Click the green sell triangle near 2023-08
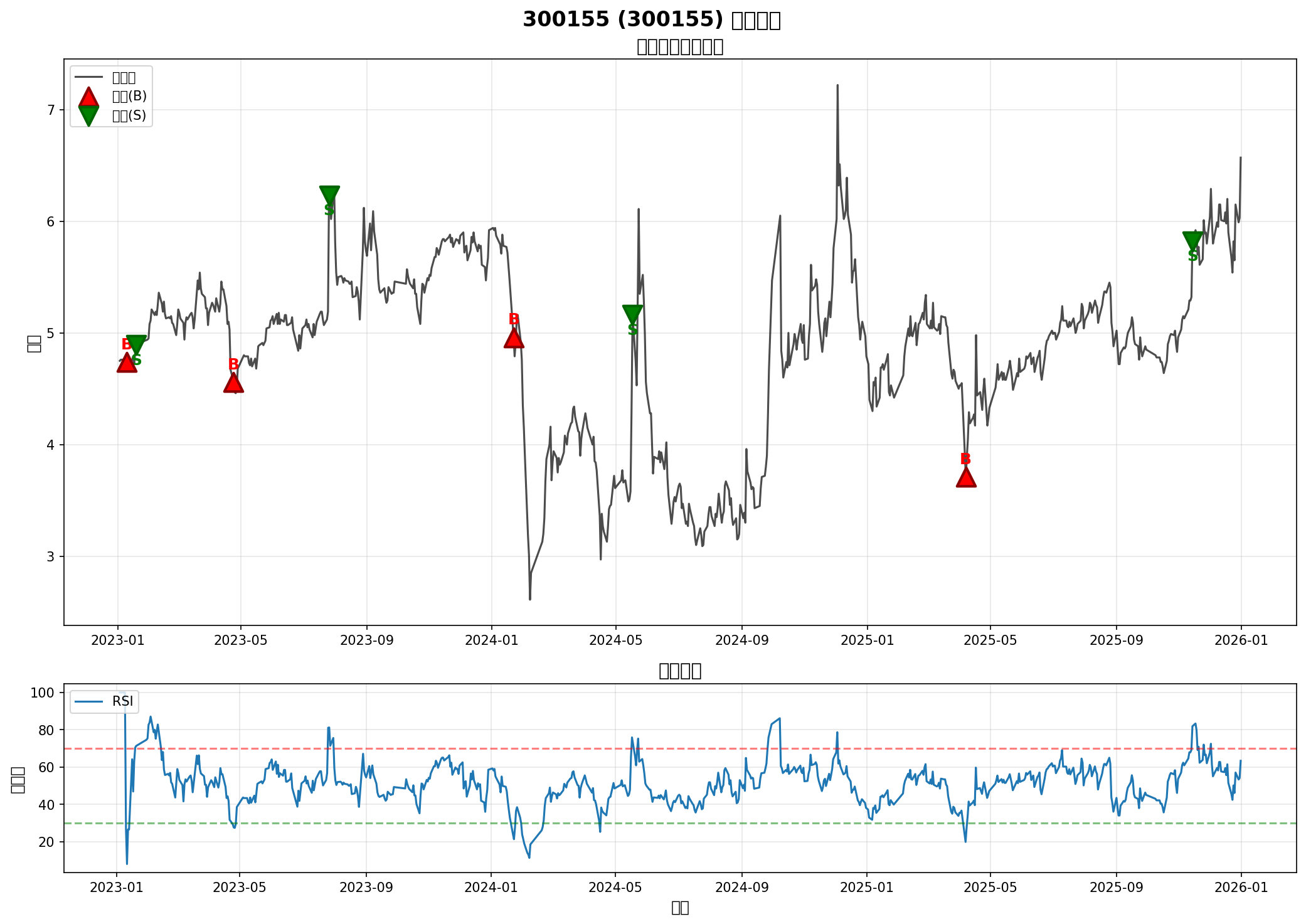This screenshot has height=924, width=1306. (329, 195)
